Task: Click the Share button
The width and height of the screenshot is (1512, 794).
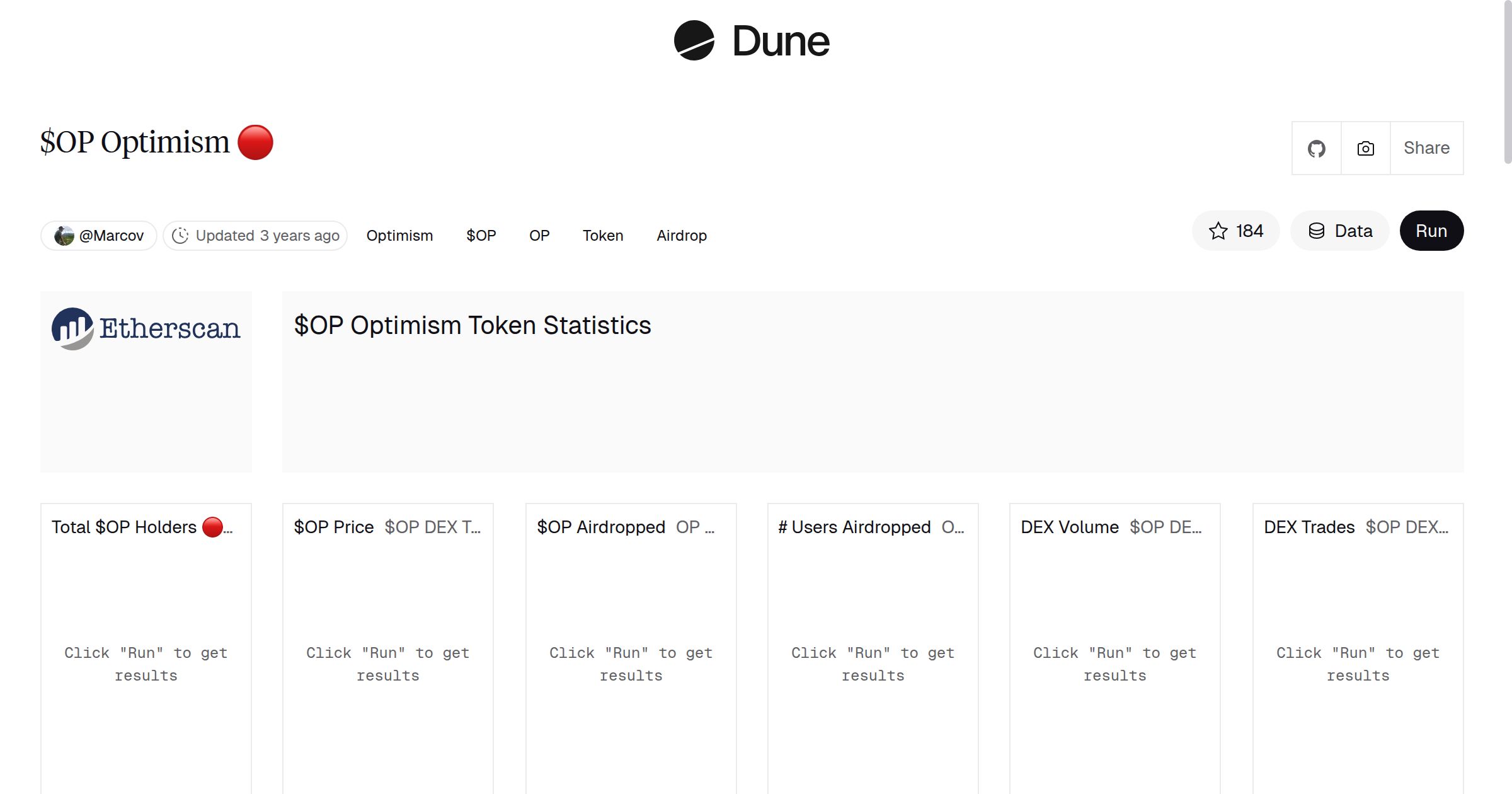Action: 1426,149
